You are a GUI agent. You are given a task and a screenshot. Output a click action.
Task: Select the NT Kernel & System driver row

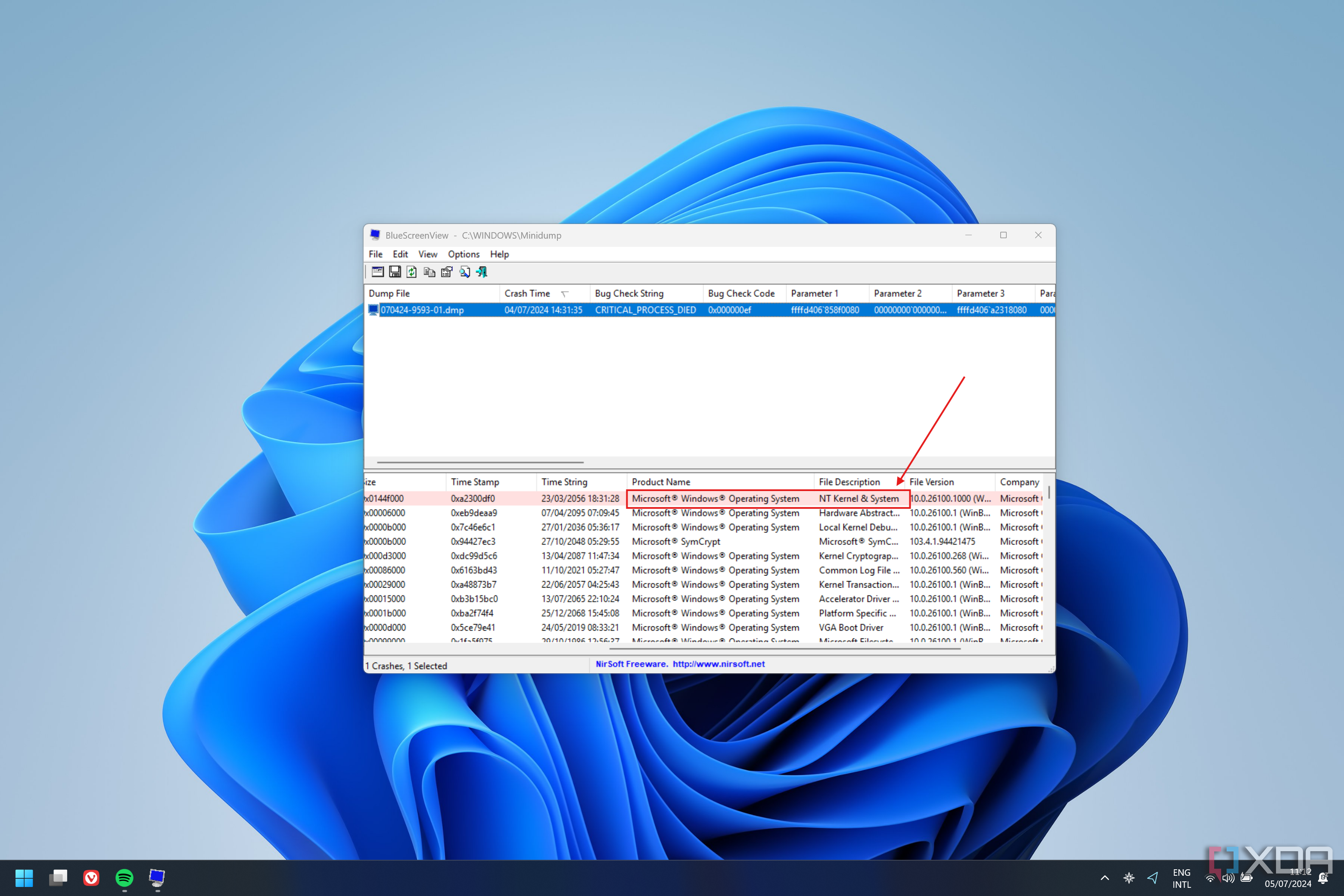tap(704, 498)
